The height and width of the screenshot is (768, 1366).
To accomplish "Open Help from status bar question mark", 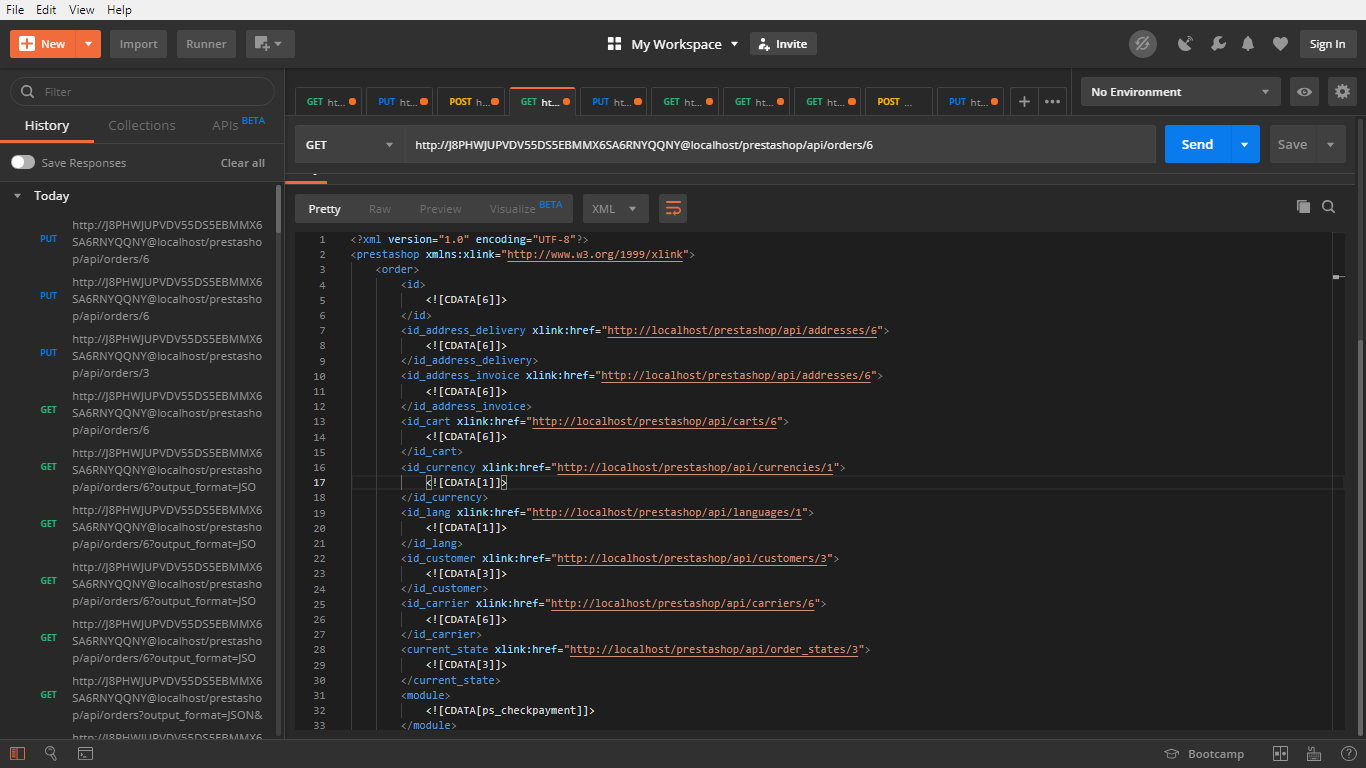I will click(1347, 753).
